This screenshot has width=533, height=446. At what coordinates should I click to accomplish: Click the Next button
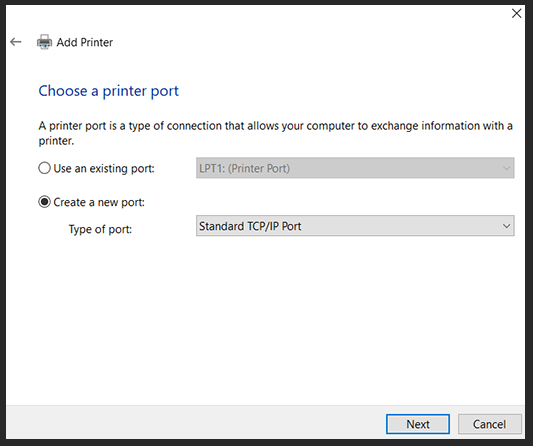[418, 424]
